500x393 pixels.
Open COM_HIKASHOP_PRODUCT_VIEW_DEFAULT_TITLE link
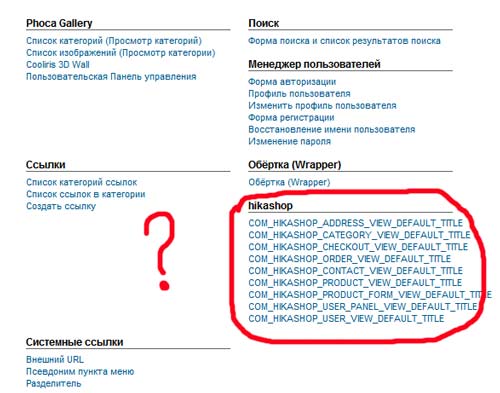coord(355,283)
